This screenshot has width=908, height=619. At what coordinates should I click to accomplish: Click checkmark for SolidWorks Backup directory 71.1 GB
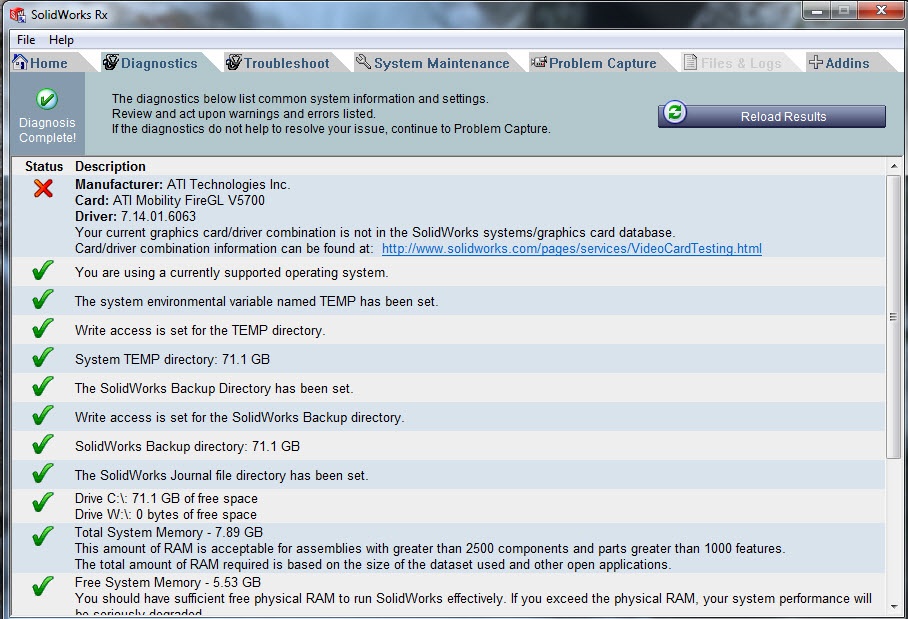click(43, 444)
